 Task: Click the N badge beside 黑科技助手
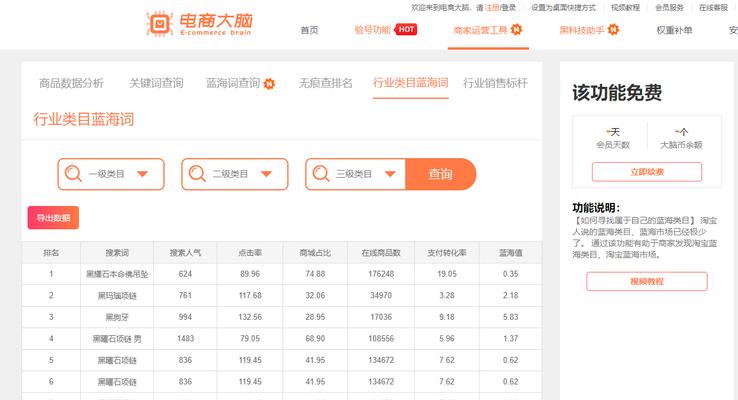click(x=613, y=30)
